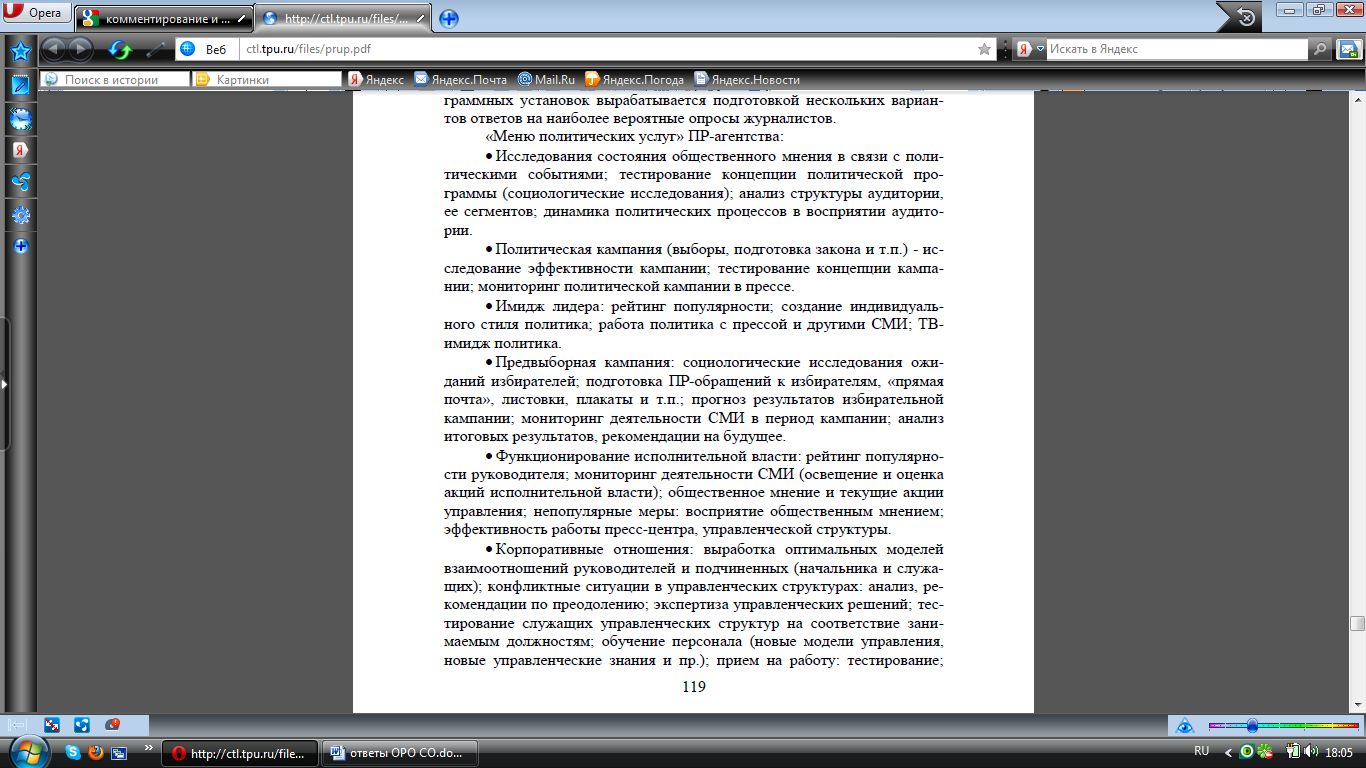Open the gear settings panel in sidebar
This screenshot has width=1366, height=768.
coord(20,214)
